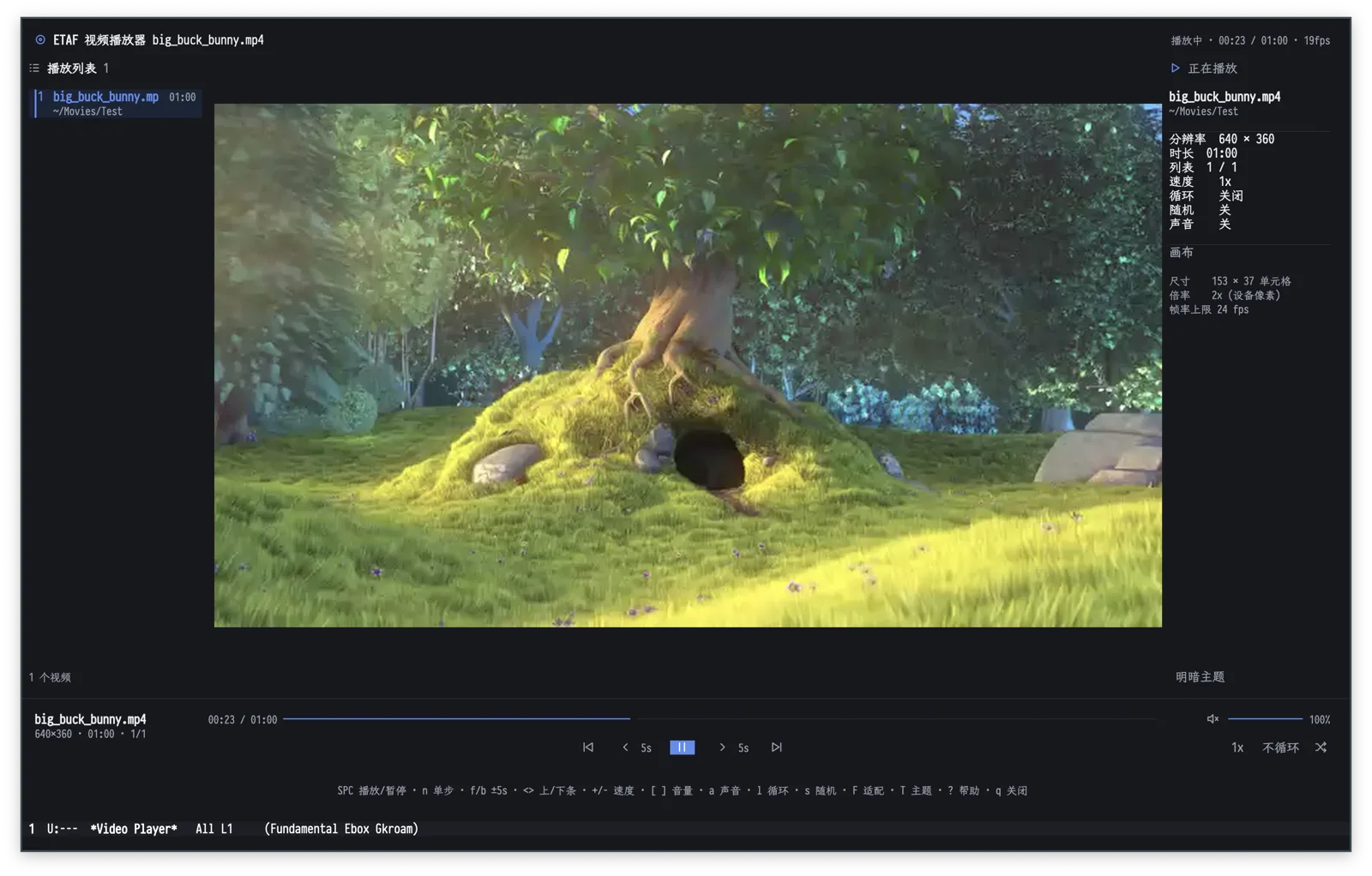Click the 随机 关 setting row

[1200, 210]
